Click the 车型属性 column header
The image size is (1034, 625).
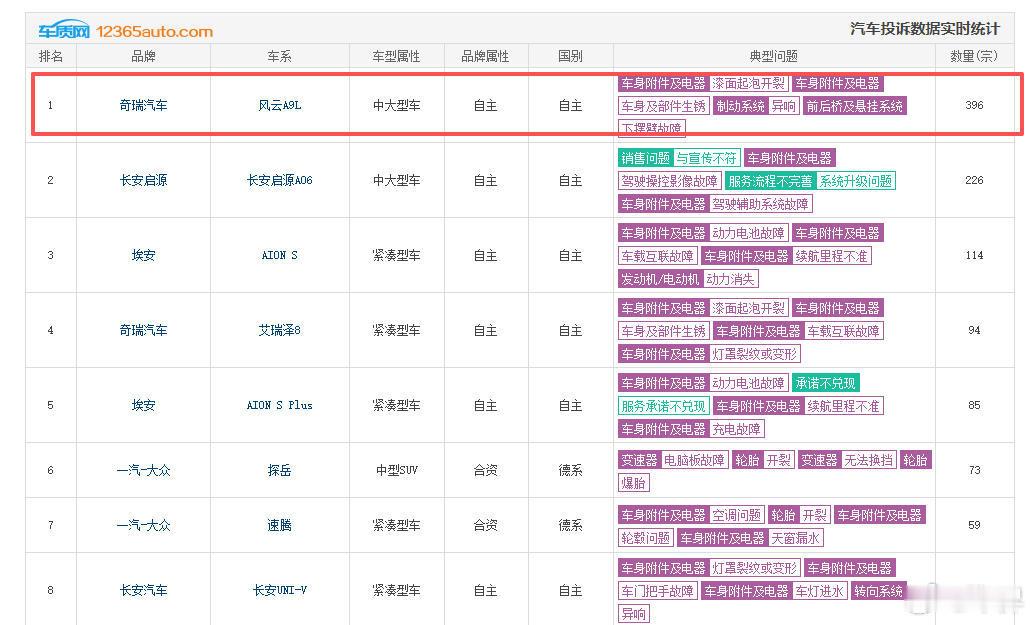pyautogui.click(x=396, y=56)
